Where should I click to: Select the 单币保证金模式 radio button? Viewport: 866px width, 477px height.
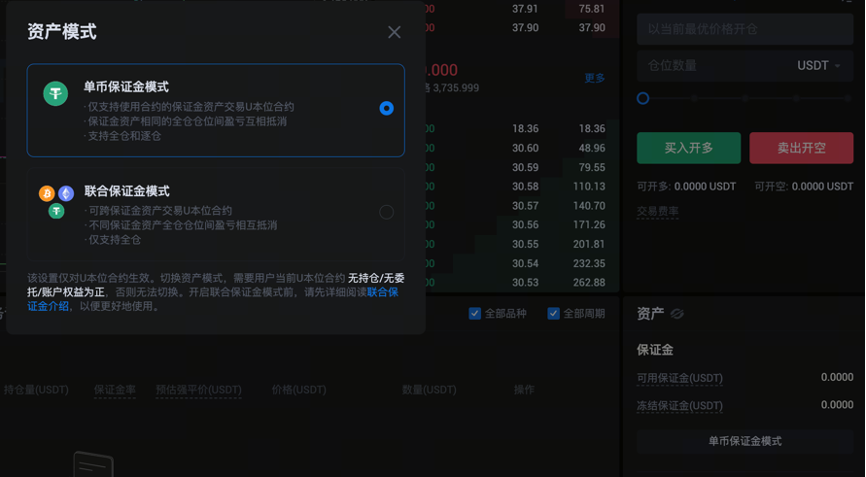pos(386,108)
